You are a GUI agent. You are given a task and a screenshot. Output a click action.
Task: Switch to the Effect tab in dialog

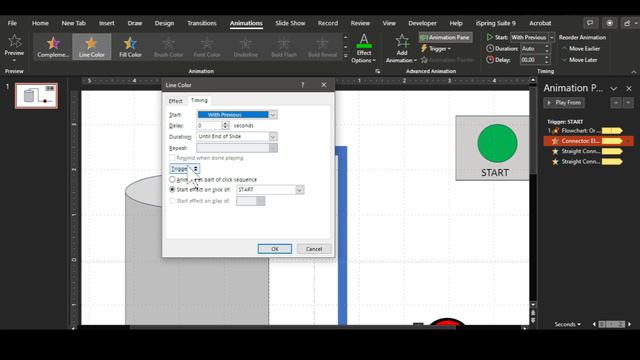176,101
